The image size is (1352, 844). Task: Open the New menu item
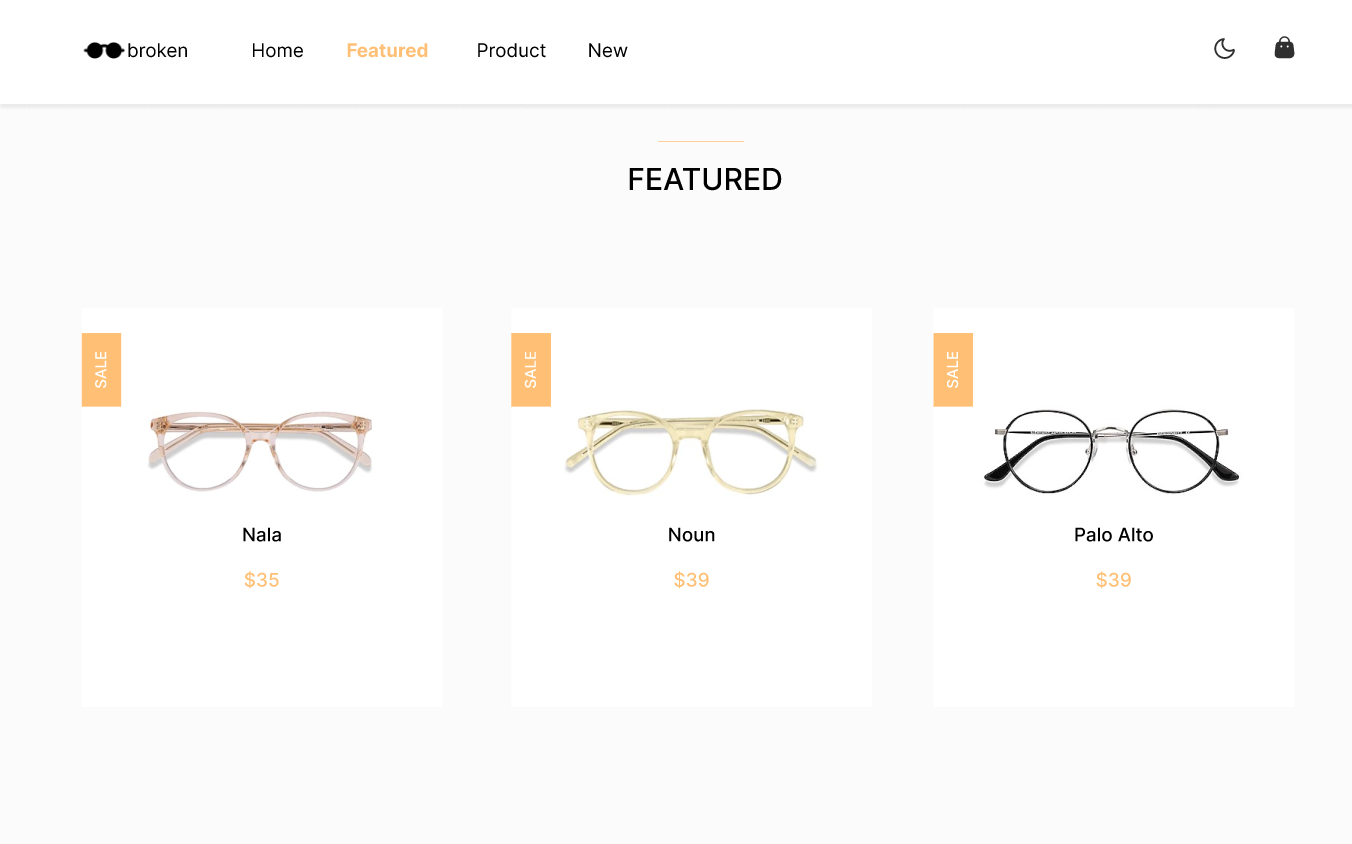(x=607, y=50)
